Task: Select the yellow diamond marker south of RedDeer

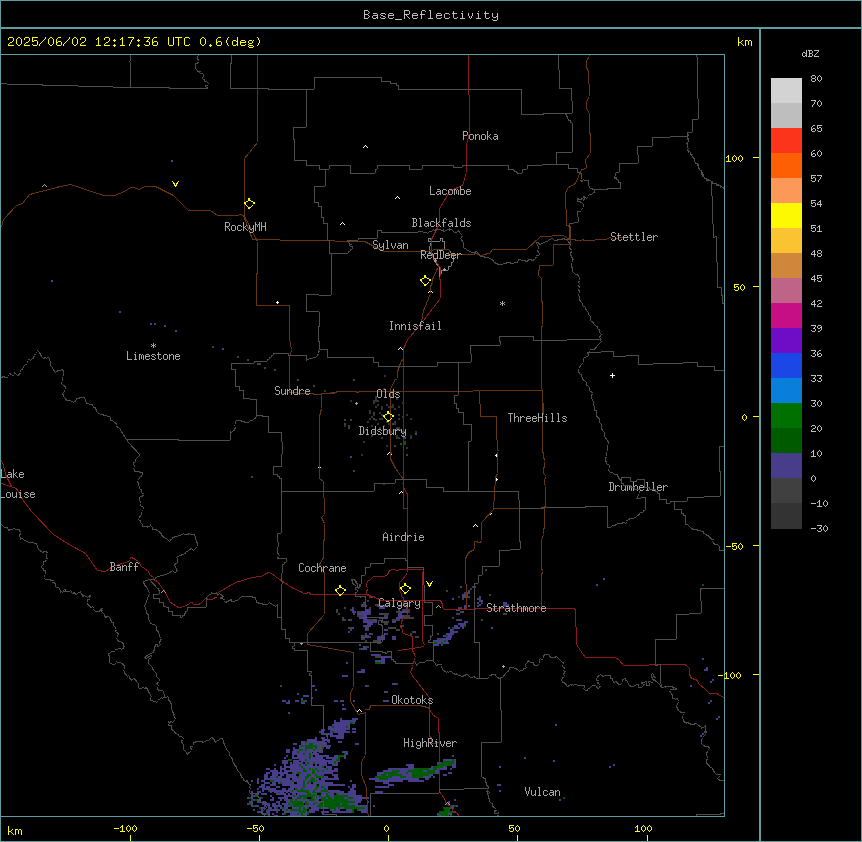Action: 426,281
